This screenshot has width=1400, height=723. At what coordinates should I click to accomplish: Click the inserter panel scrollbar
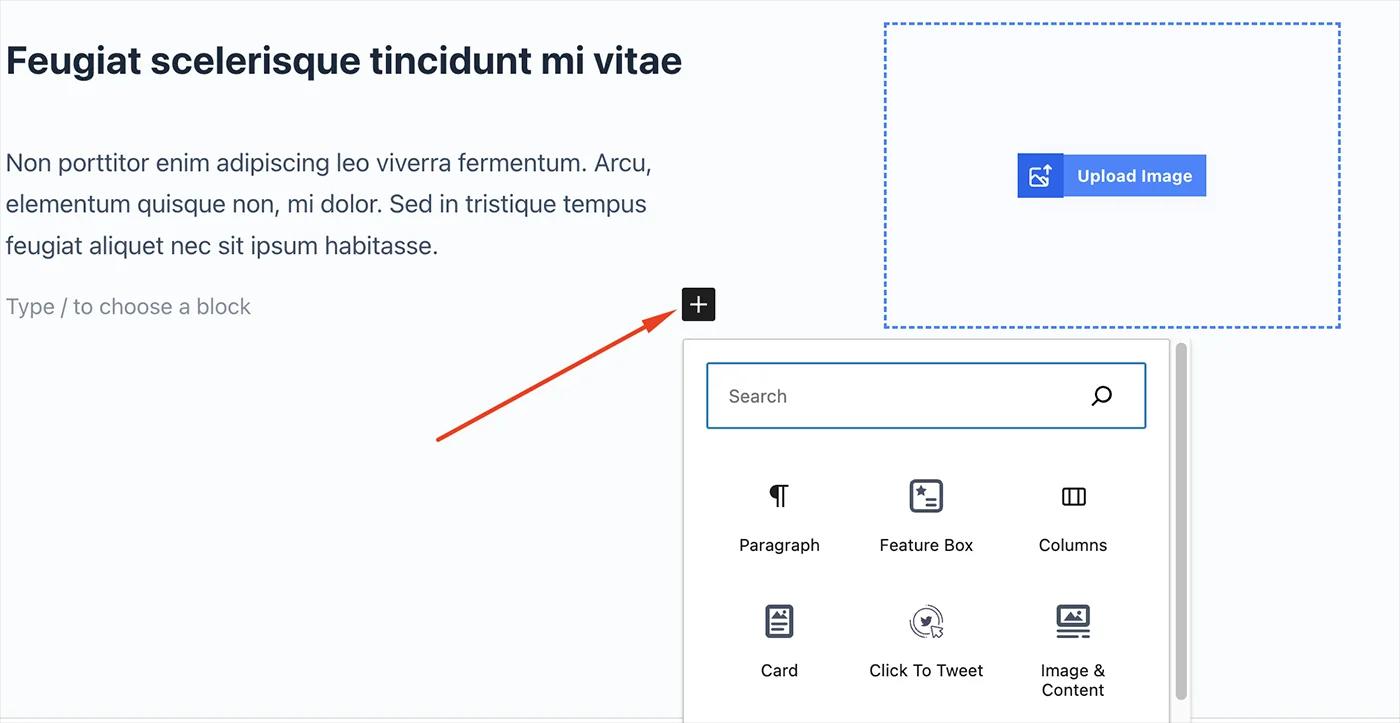click(1180, 520)
